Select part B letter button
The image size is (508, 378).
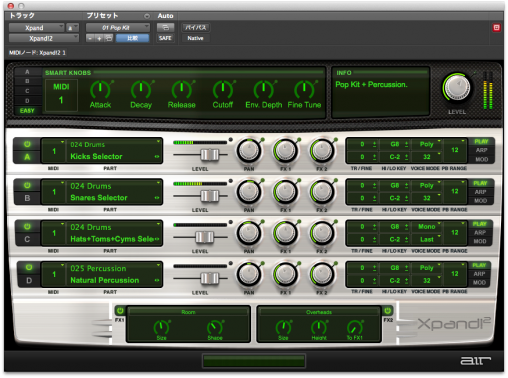[27, 198]
